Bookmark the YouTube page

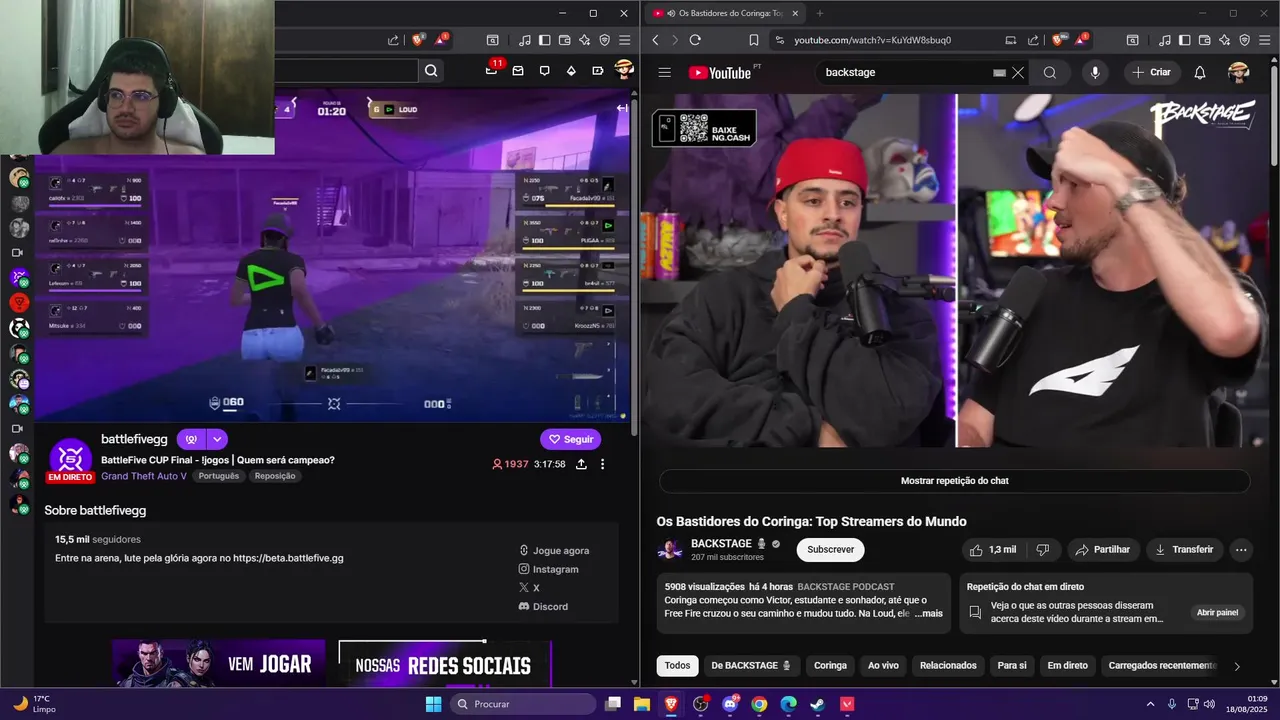pyautogui.click(x=754, y=40)
